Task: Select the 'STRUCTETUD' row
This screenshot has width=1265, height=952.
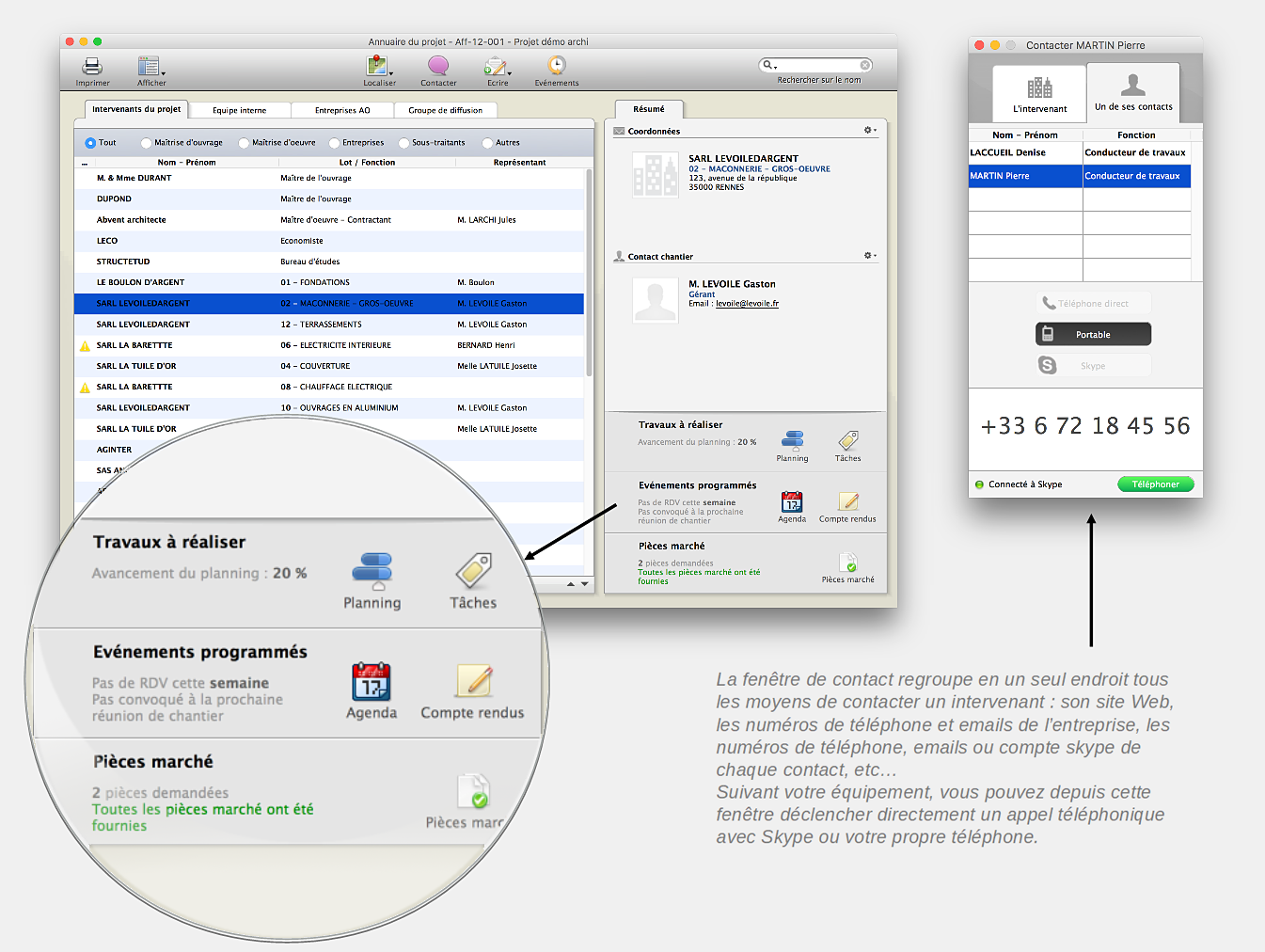Action: point(329,262)
